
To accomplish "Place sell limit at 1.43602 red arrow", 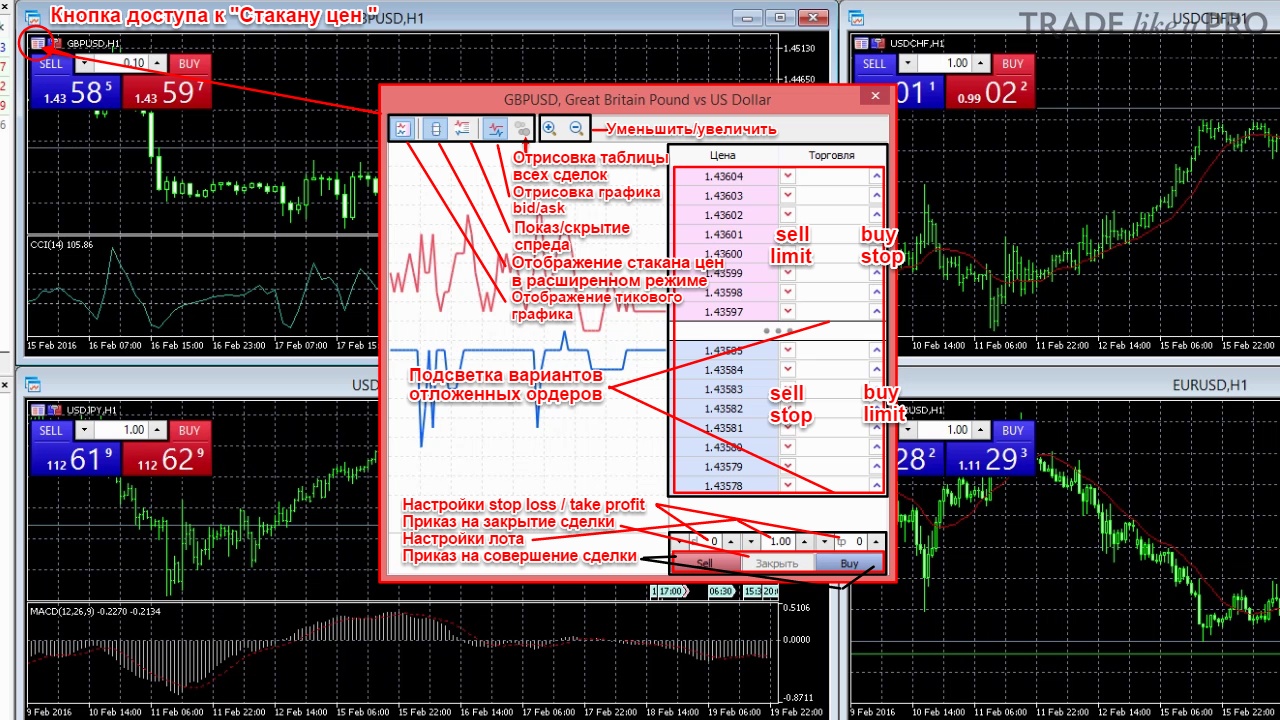I will [x=788, y=215].
